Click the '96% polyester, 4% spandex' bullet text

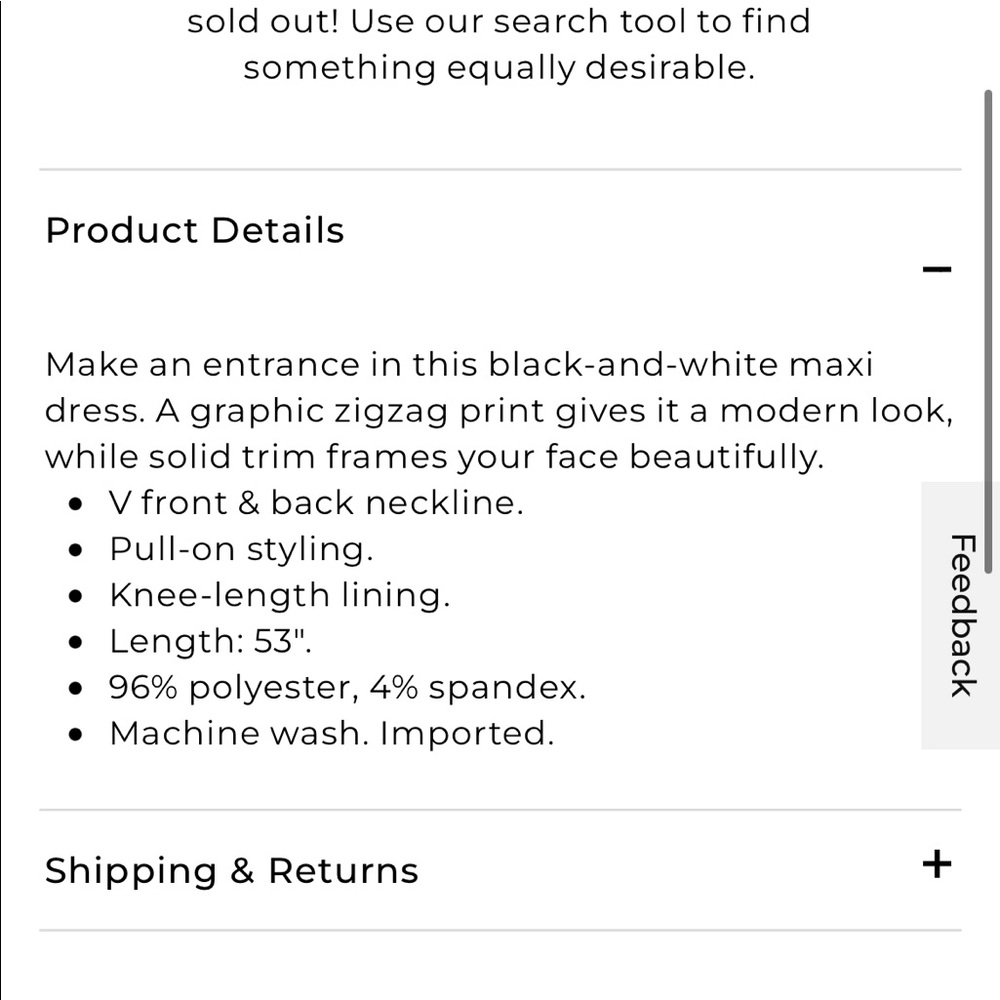[347, 688]
